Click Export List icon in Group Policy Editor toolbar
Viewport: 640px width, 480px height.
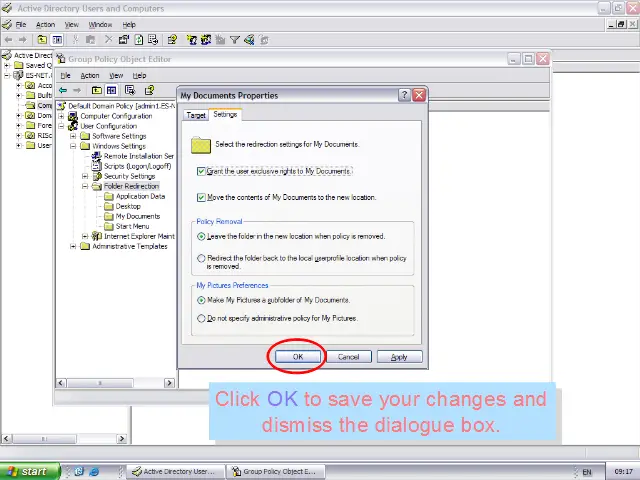click(130, 90)
